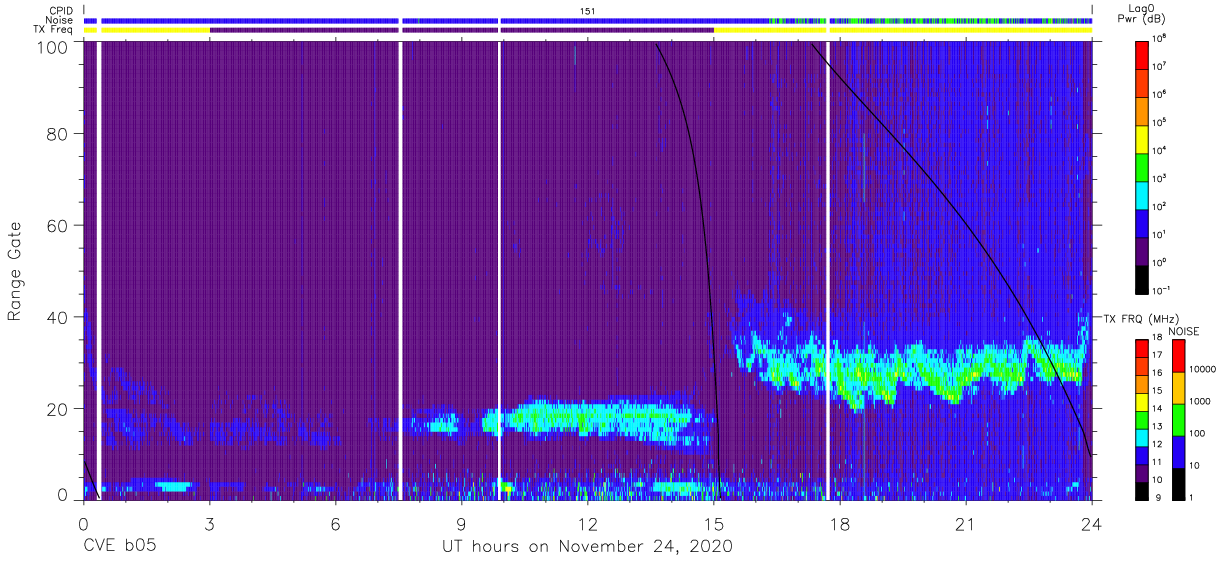Click the 'NOISE' legend title
The width and height of the screenshot is (1228, 567).
coord(1186,331)
